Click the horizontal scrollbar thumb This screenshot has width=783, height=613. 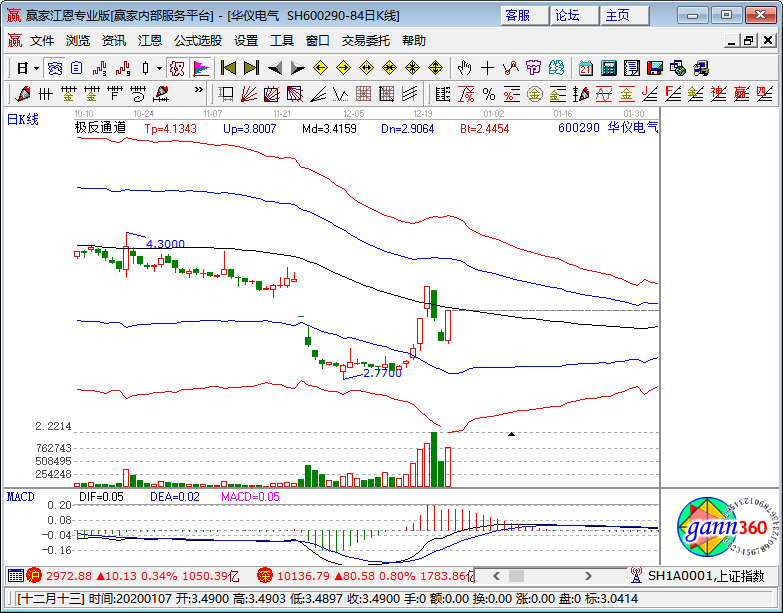point(516,576)
